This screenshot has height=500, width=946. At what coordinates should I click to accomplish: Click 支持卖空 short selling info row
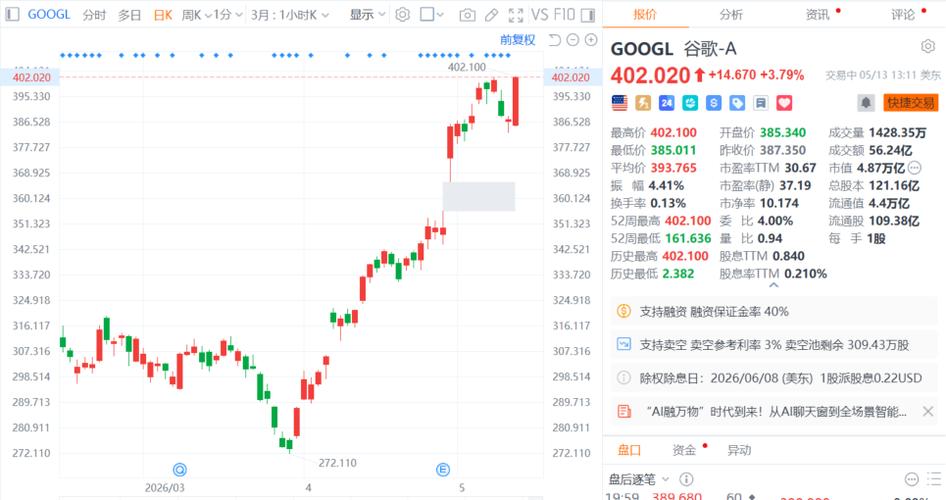[x=774, y=344]
